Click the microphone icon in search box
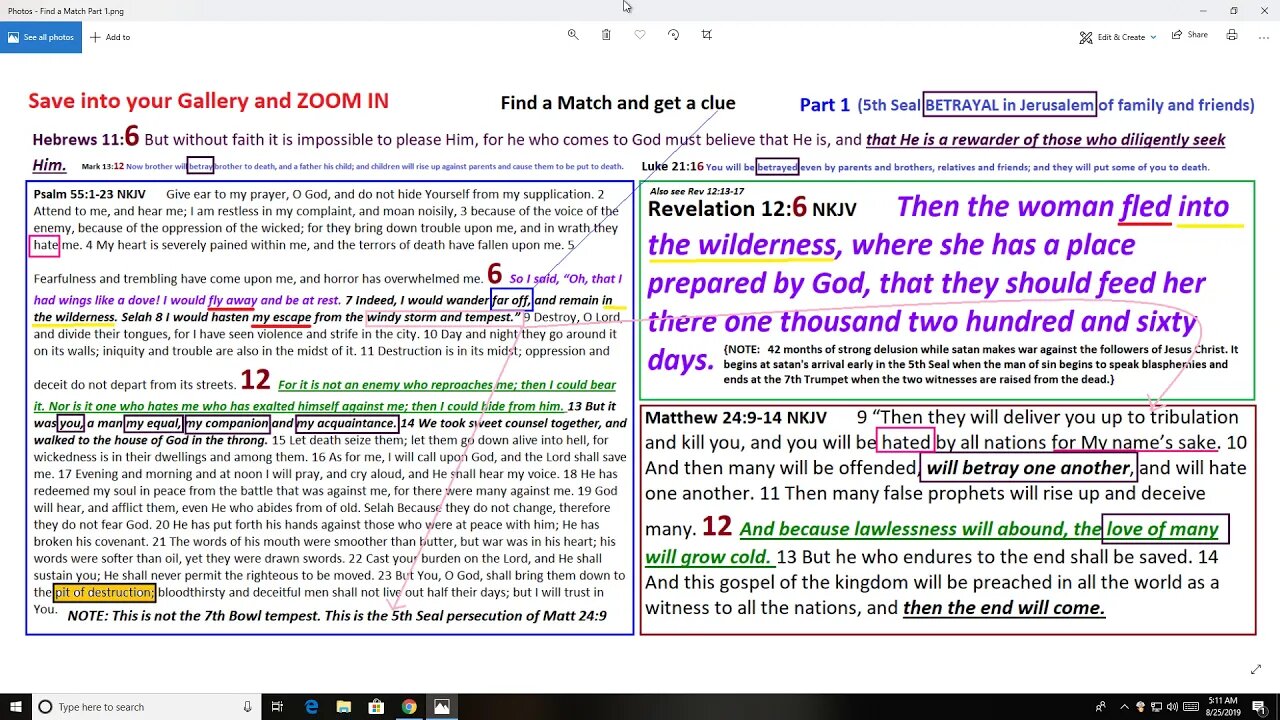Image resolution: width=1280 pixels, height=720 pixels. click(247, 706)
